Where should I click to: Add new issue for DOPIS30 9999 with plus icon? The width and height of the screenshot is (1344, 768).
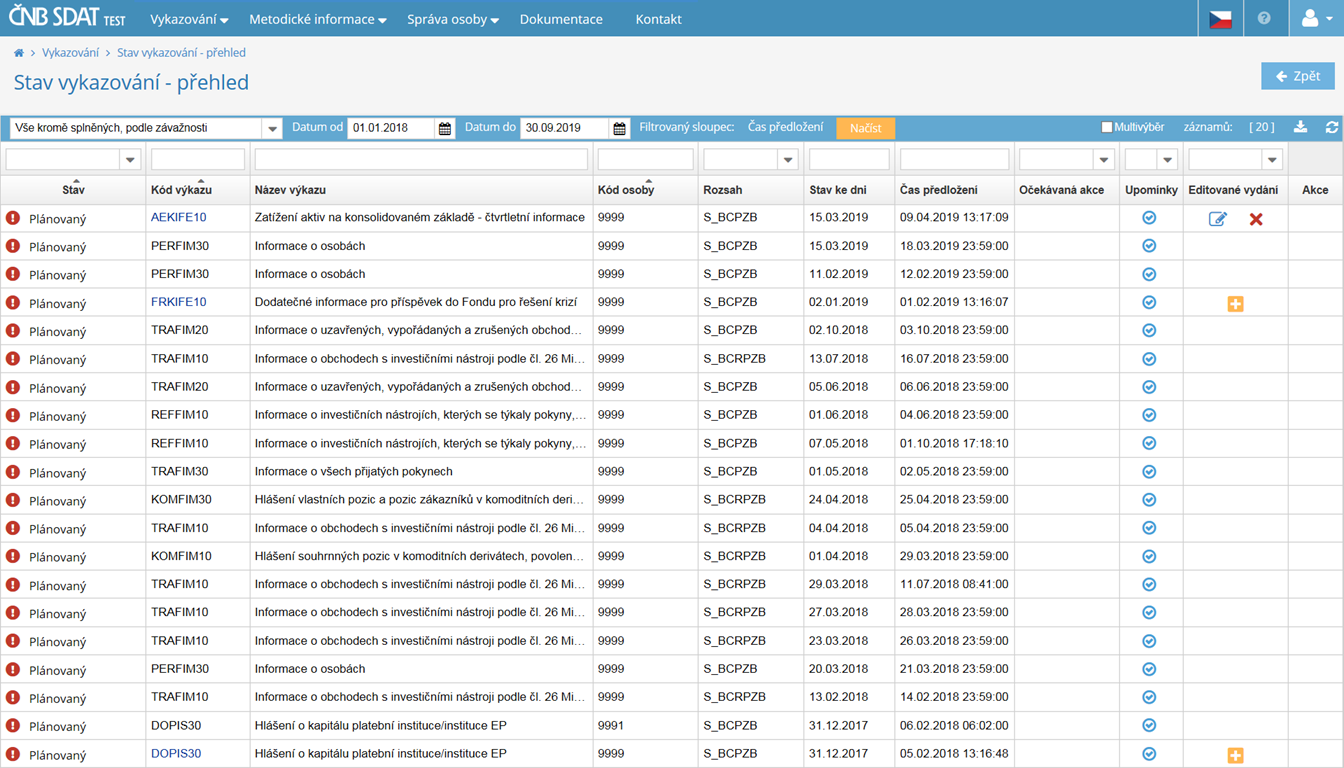point(1235,755)
